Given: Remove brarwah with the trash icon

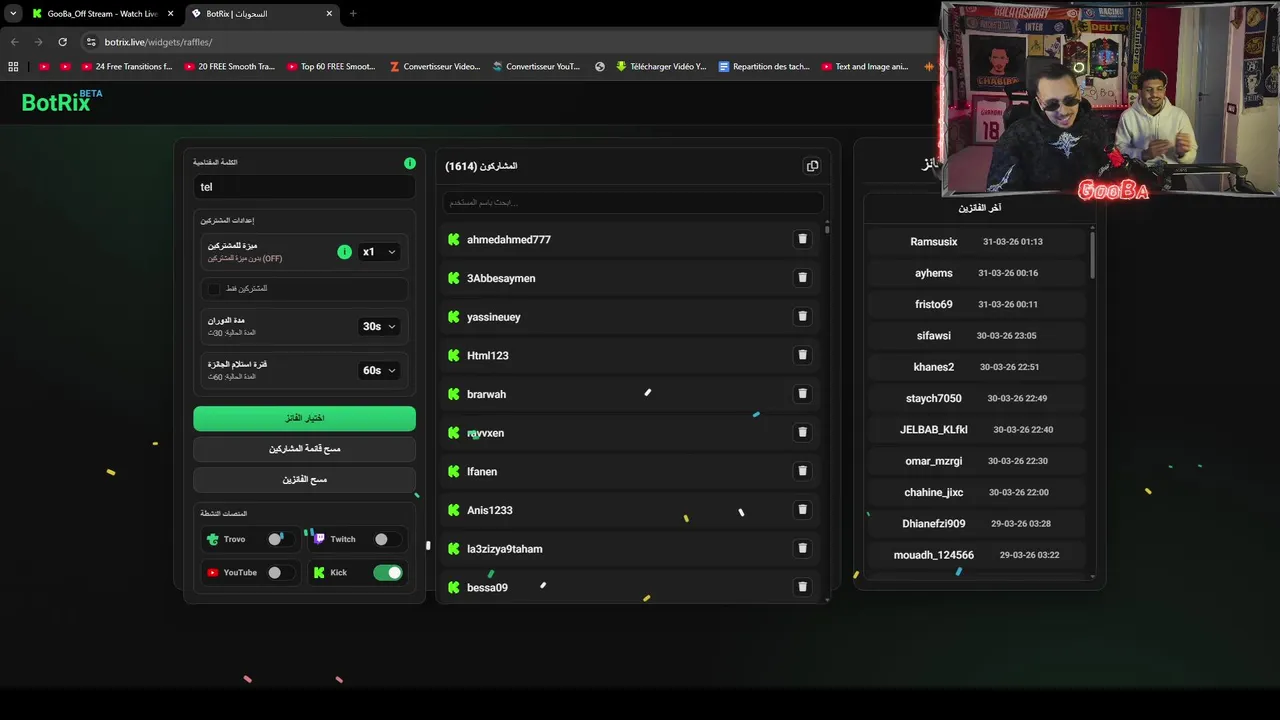Looking at the screenshot, I should click(802, 394).
